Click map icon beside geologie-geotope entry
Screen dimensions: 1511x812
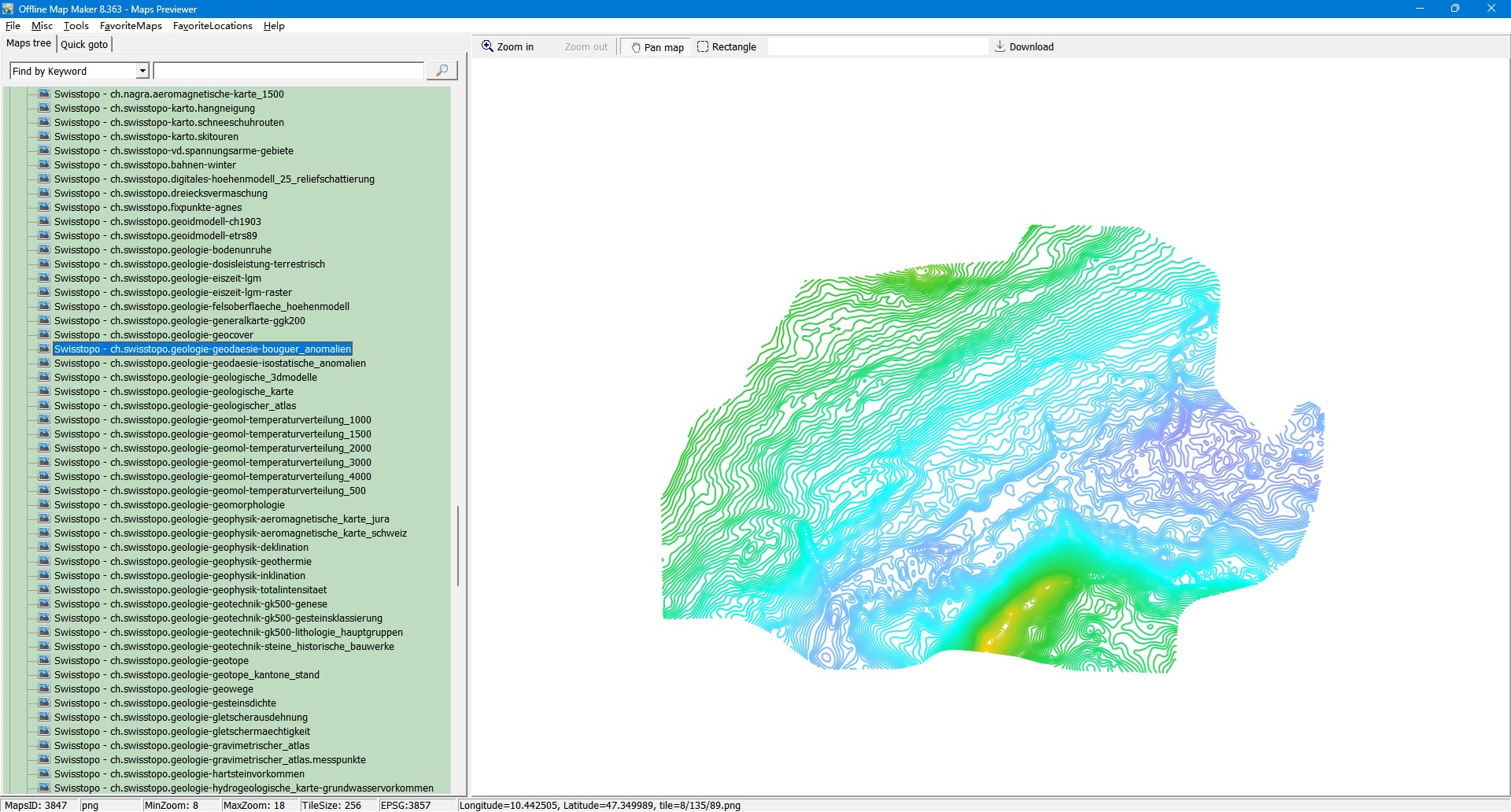click(44, 661)
